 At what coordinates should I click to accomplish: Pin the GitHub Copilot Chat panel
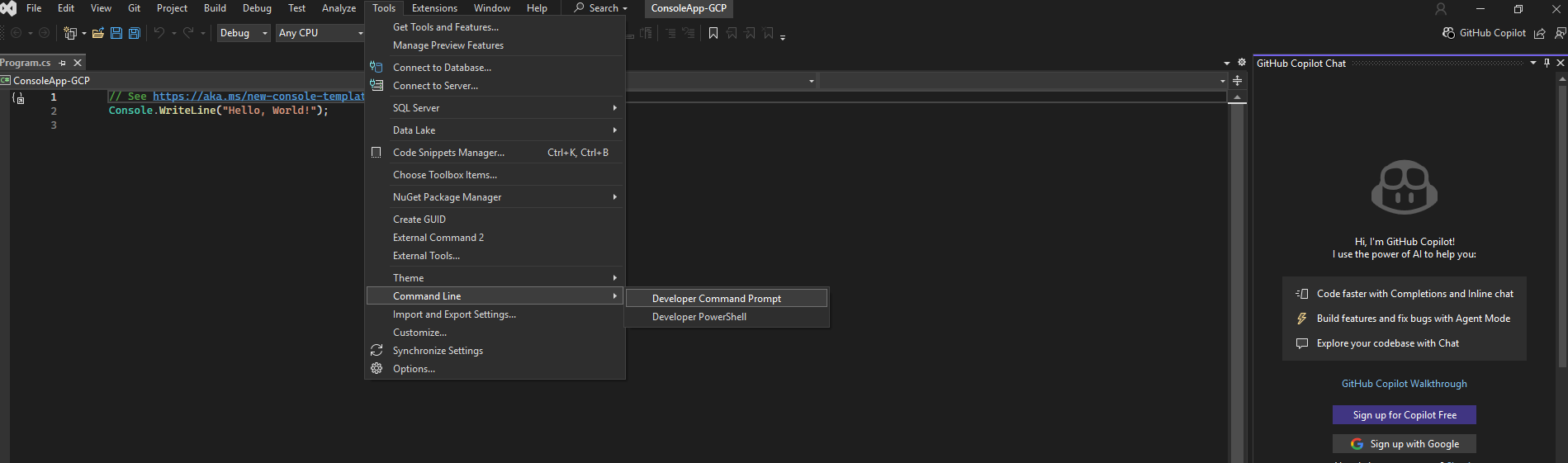(1547, 63)
